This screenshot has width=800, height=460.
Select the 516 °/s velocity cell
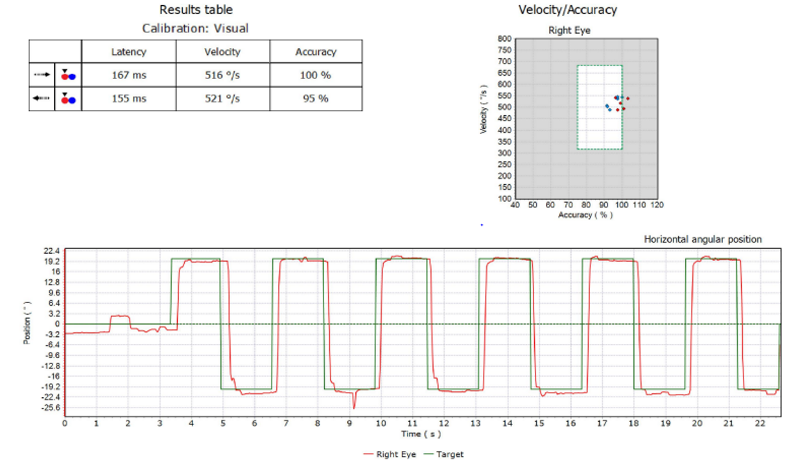(222, 75)
